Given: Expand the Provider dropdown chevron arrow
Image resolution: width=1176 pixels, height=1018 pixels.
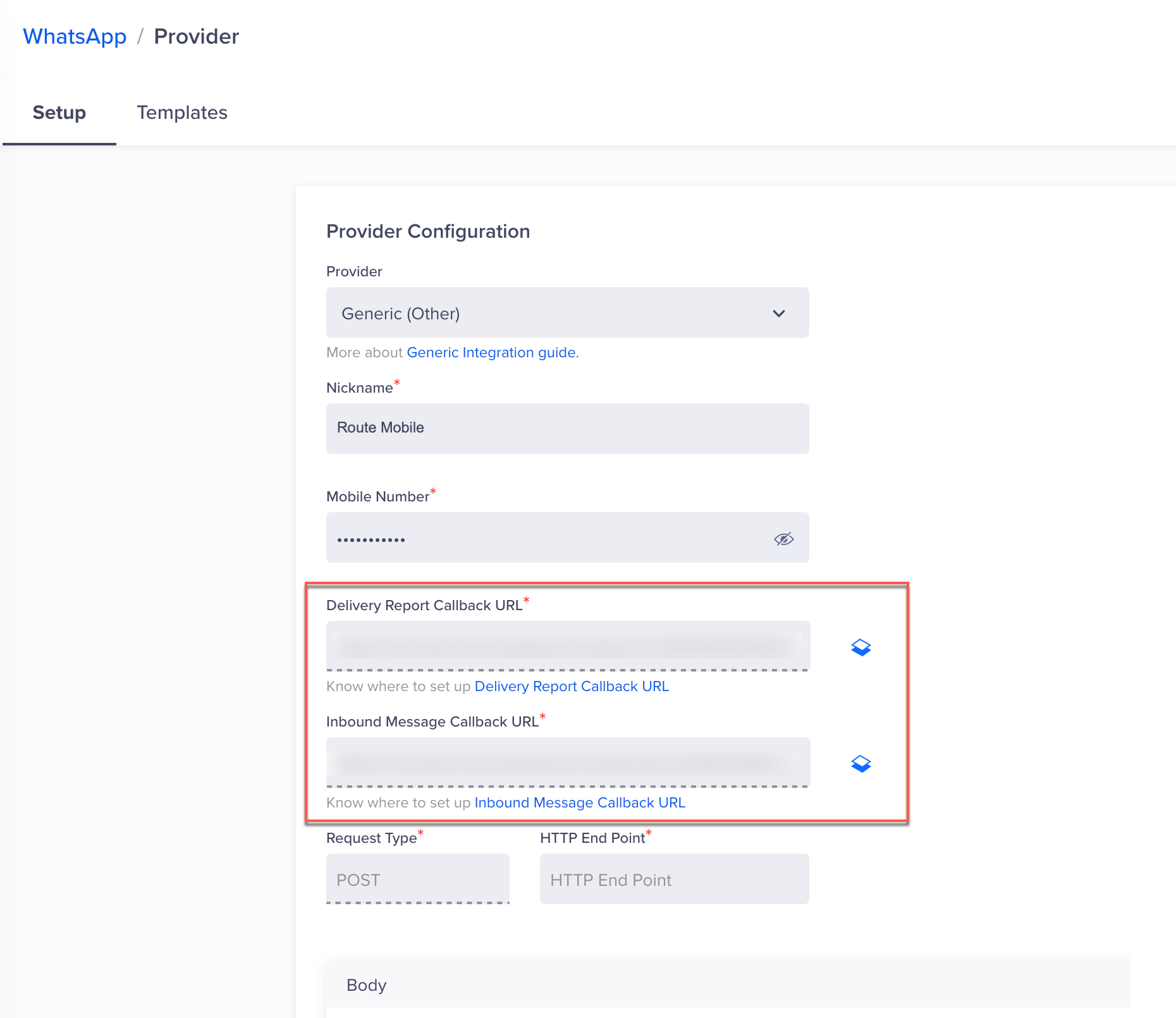Looking at the screenshot, I should pos(778,314).
